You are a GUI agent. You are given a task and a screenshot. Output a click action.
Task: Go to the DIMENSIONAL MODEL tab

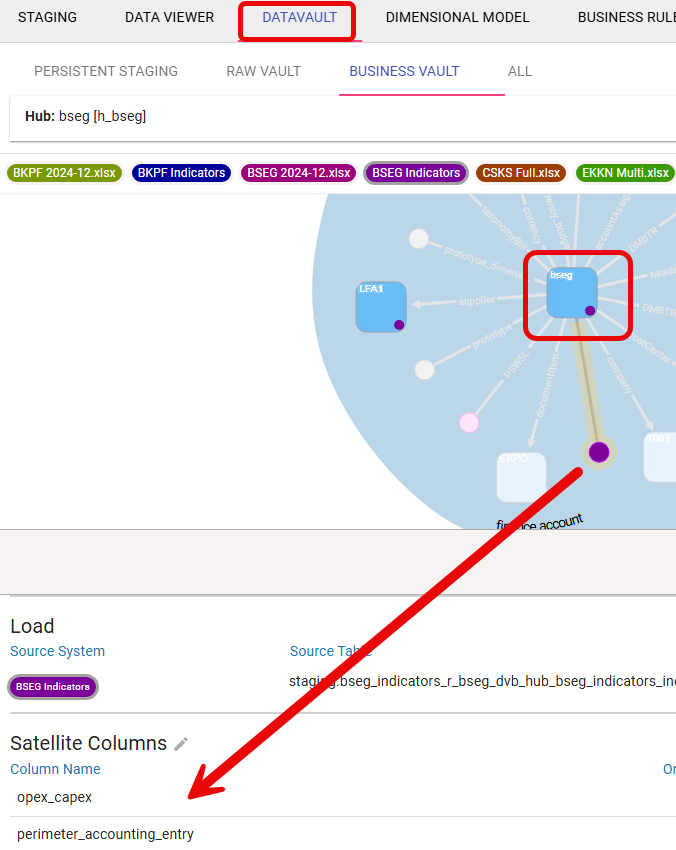tap(457, 17)
